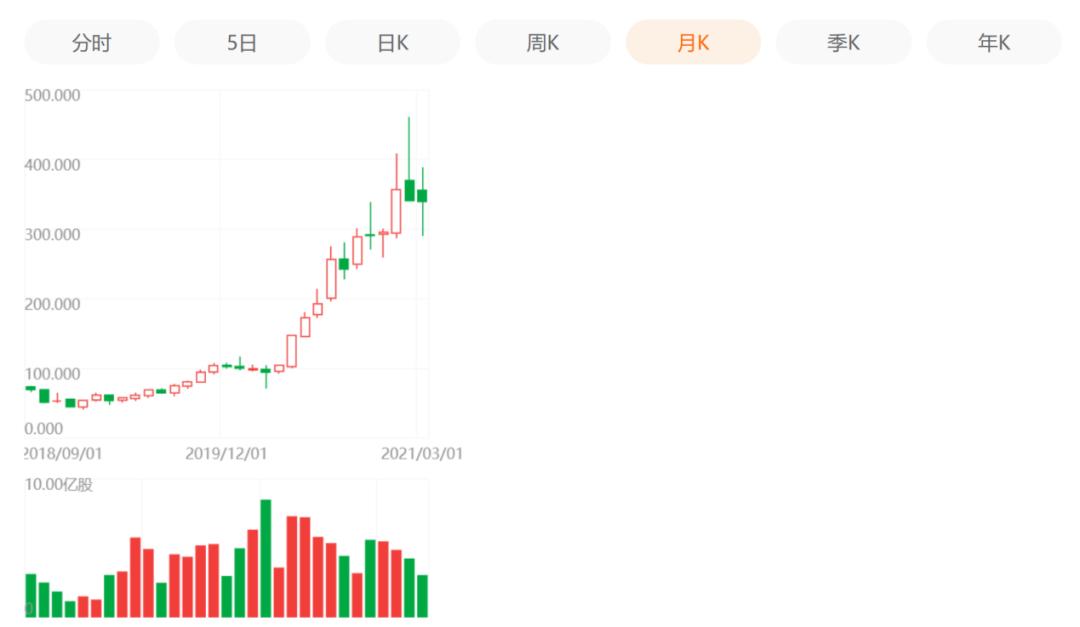Open the 日K candlestick tab

pos(392,43)
